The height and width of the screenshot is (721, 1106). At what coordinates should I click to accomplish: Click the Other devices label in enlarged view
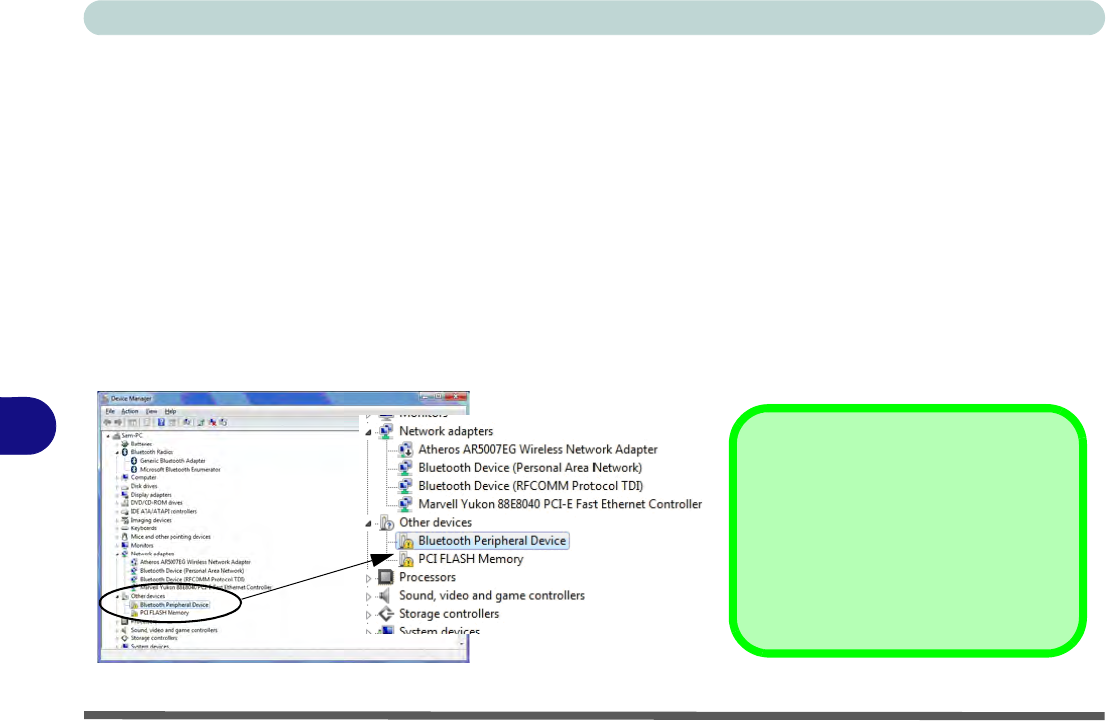click(435, 523)
